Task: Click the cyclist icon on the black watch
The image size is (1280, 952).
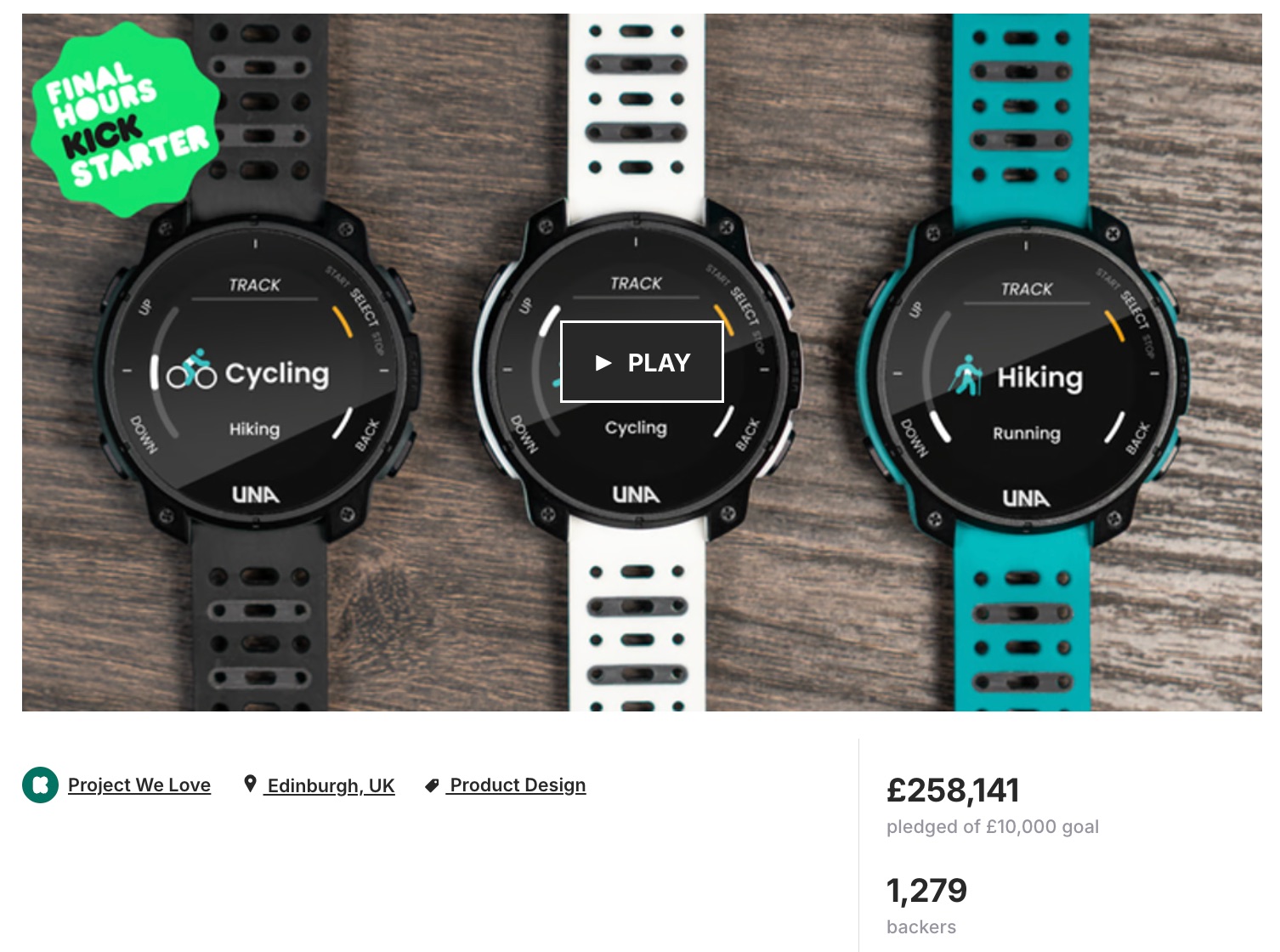Action: point(191,370)
